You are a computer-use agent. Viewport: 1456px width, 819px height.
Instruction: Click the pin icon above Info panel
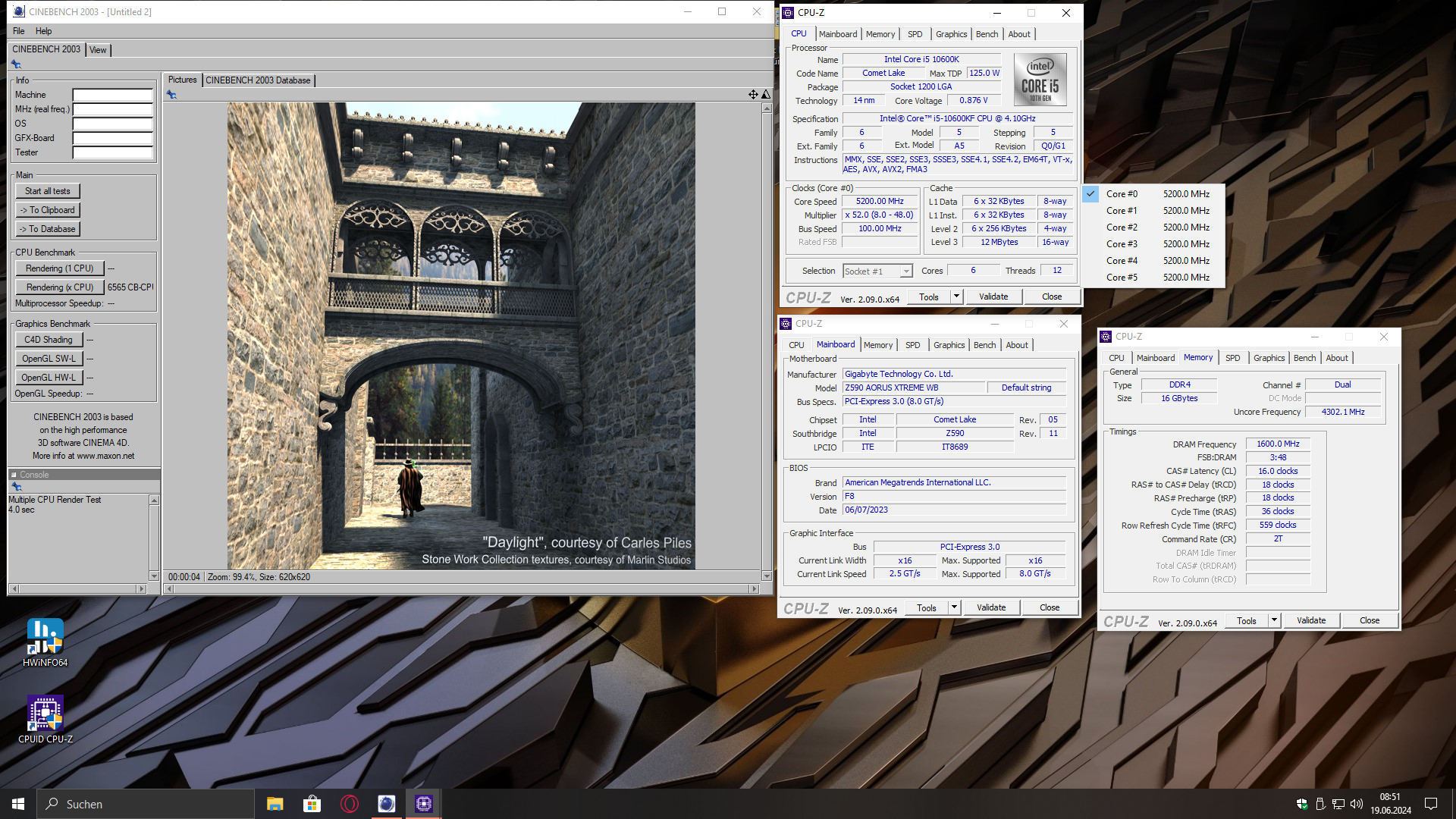point(16,64)
